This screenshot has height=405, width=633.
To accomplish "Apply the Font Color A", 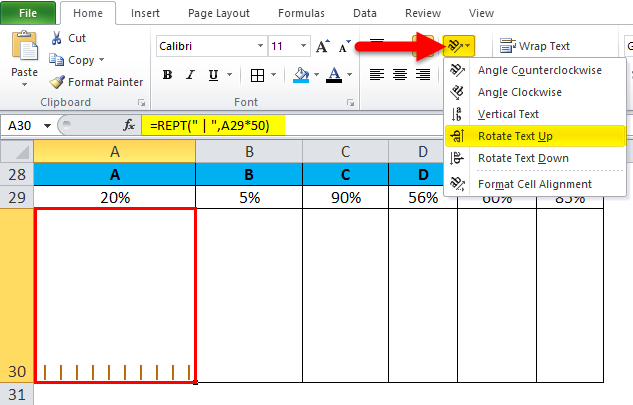I will (334, 75).
